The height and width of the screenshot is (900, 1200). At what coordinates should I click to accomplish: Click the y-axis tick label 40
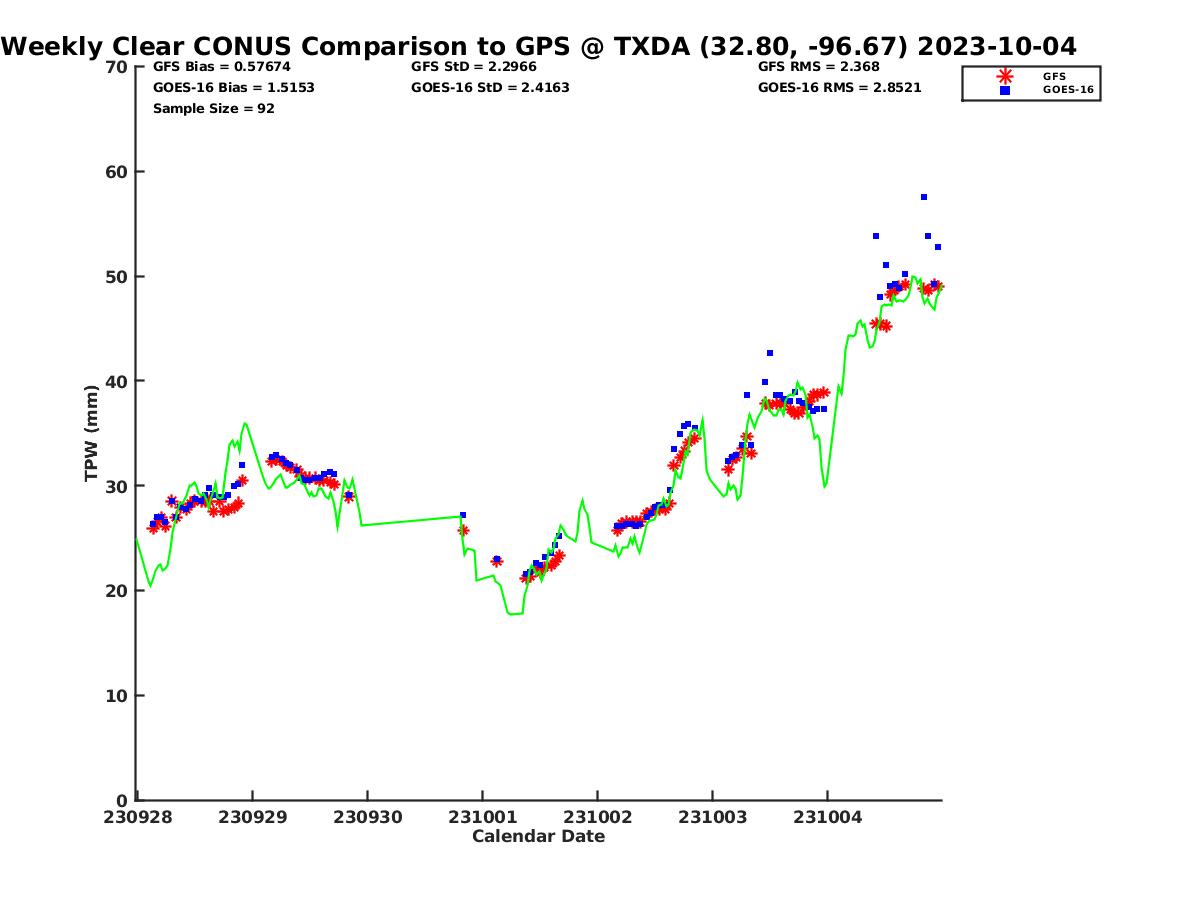tap(117, 381)
